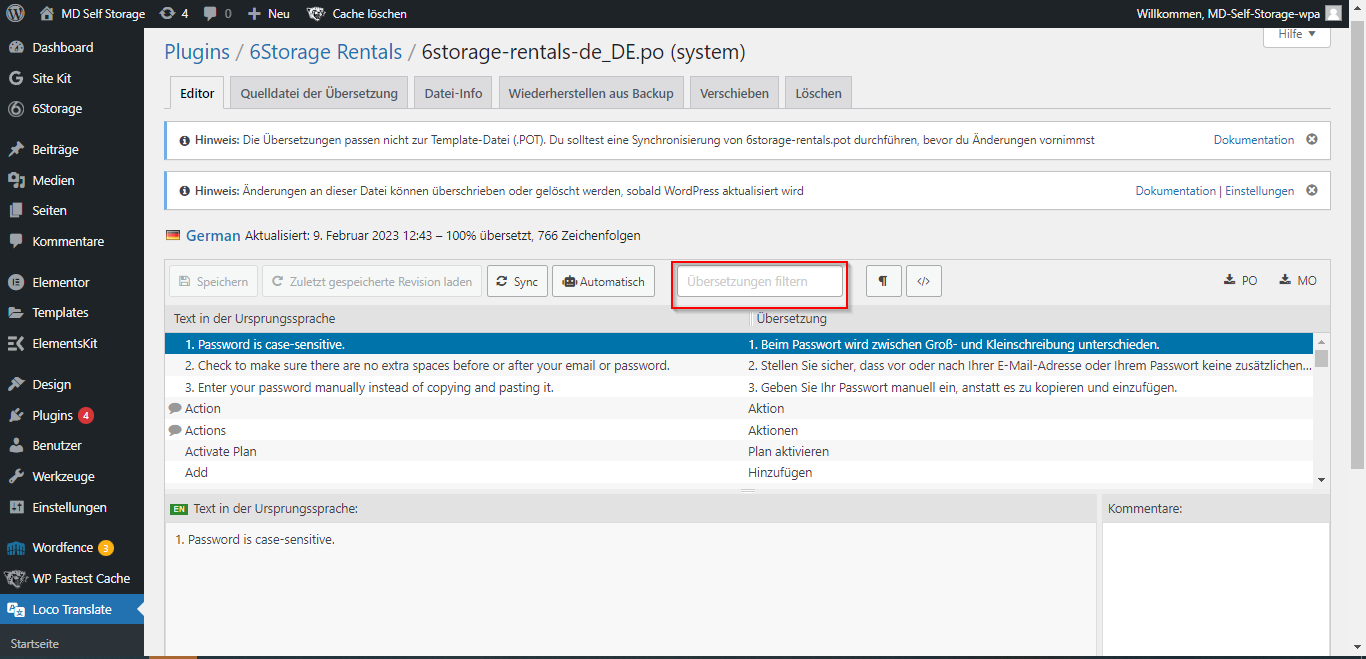
Task: Click the Sync button
Action: (x=517, y=281)
